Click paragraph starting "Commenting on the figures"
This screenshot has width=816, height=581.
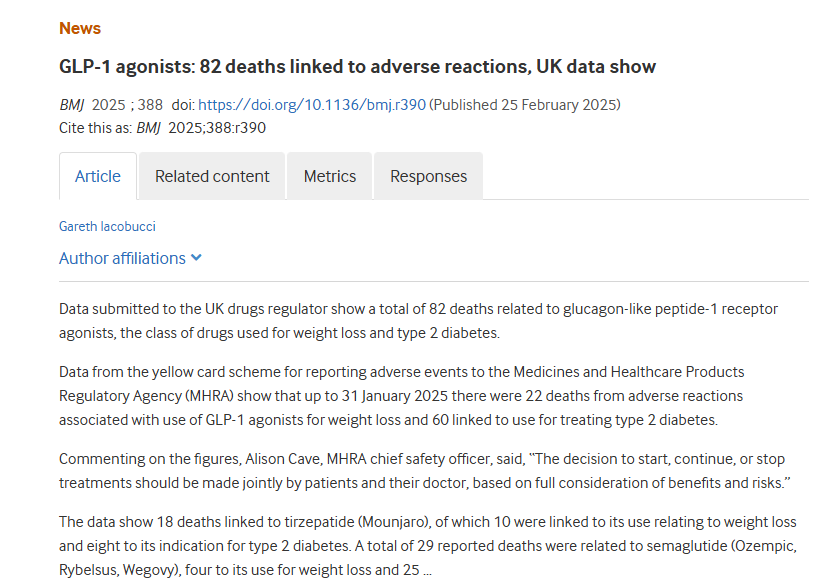425,470
